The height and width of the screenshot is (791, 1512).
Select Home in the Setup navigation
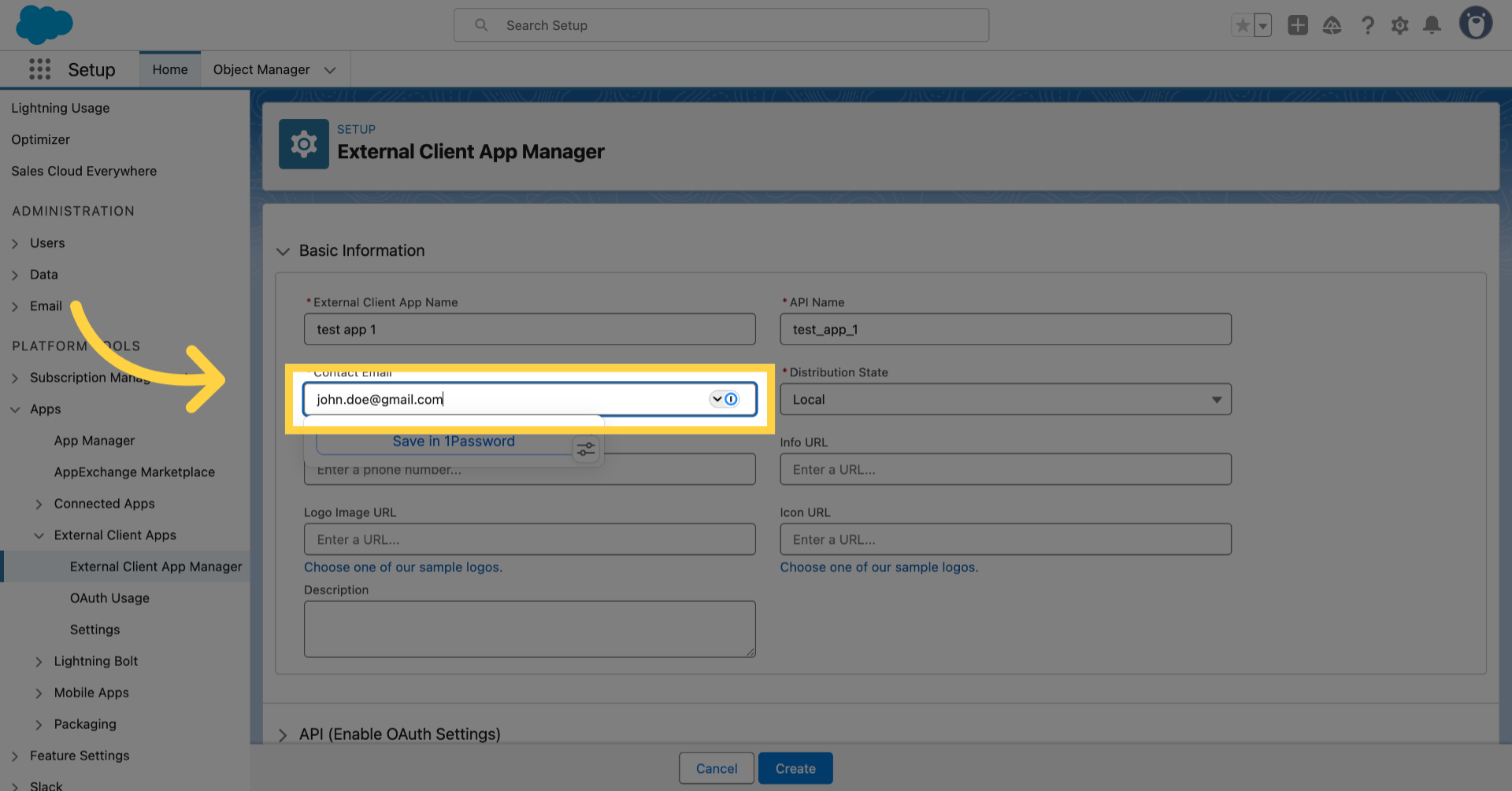click(169, 69)
